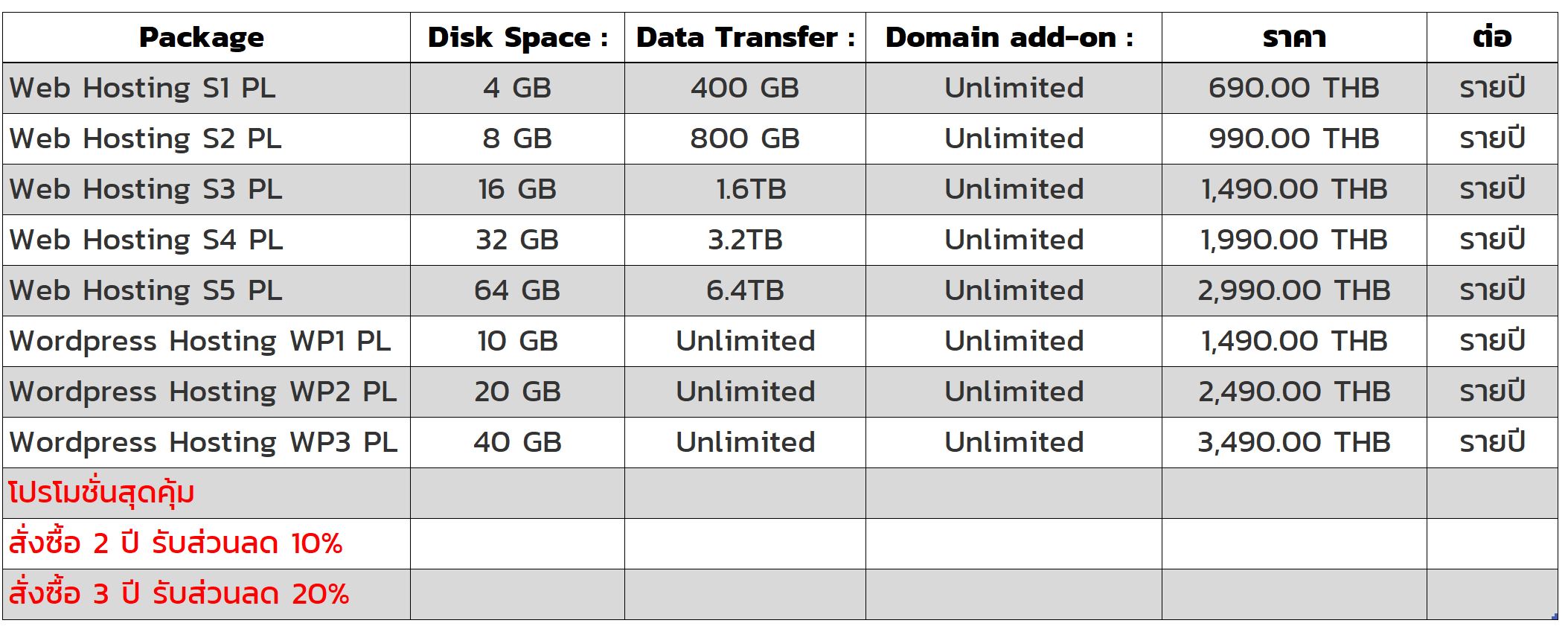
Task: Select the Data Transfer header cell
Action: [x=745, y=37]
